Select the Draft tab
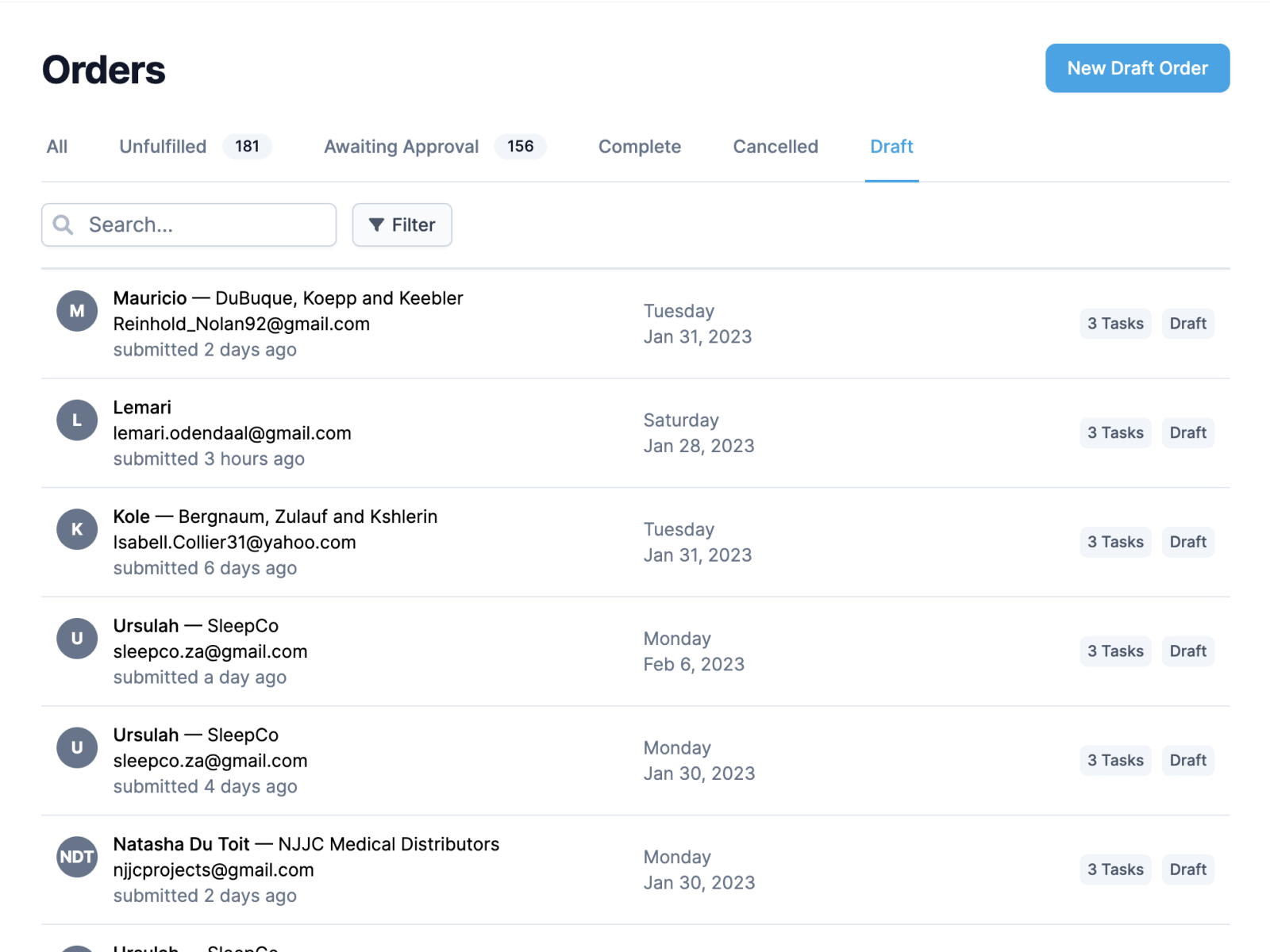Image resolution: width=1270 pixels, height=952 pixels. pos(891,147)
